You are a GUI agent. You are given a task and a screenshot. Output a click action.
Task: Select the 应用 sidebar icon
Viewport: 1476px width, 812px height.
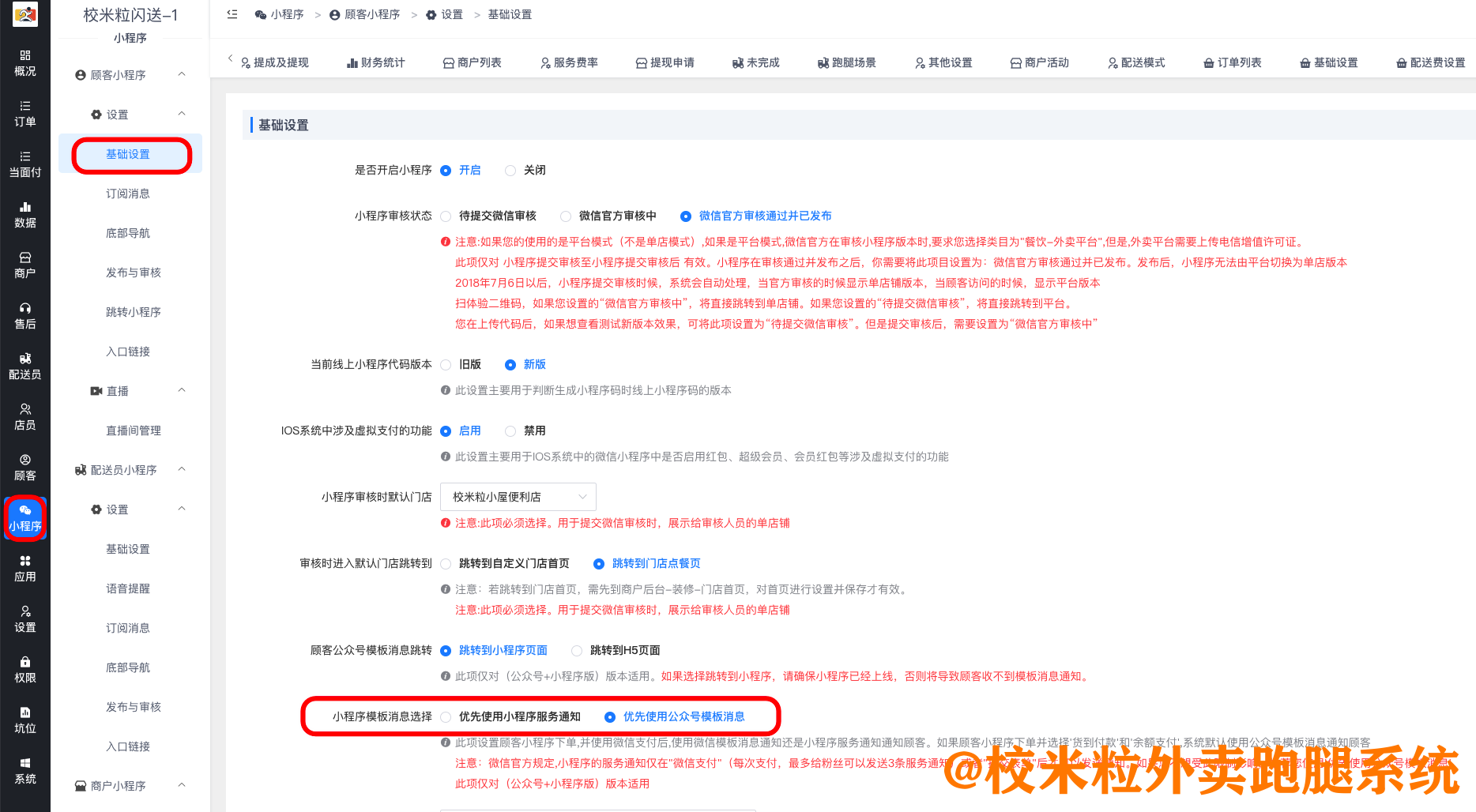25,568
